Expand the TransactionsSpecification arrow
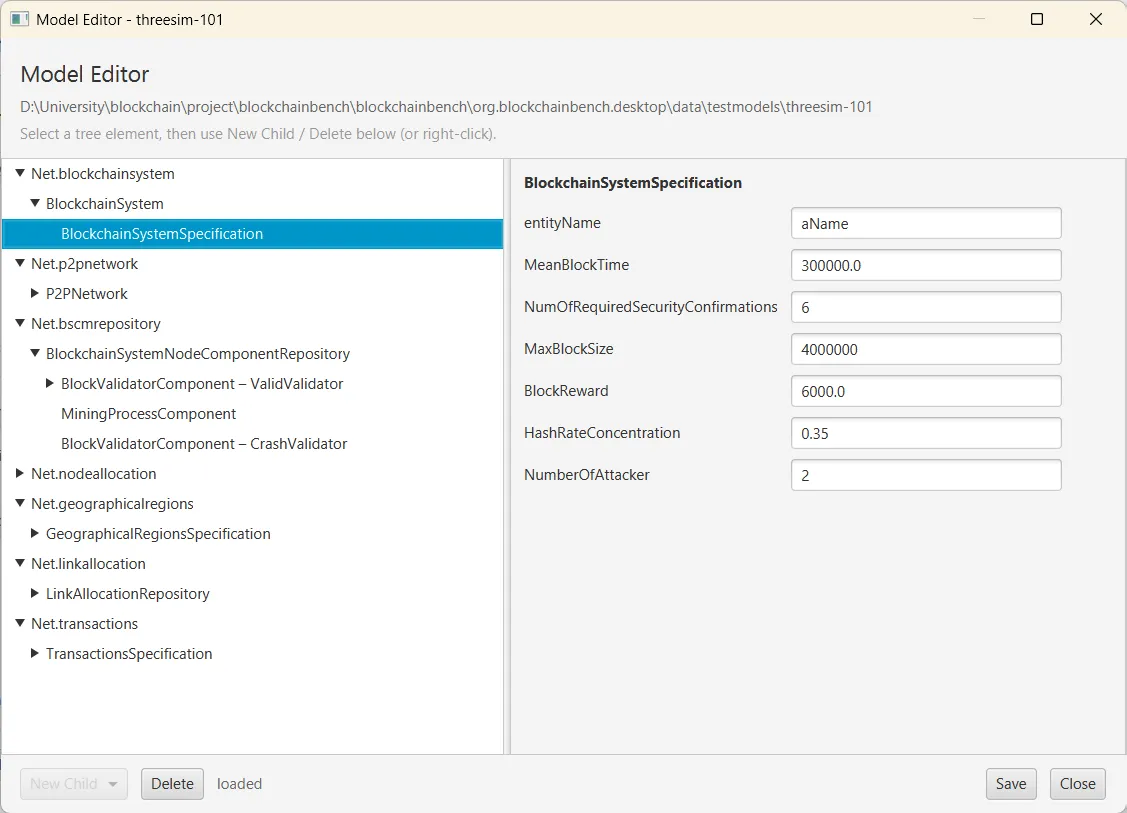 click(x=34, y=653)
